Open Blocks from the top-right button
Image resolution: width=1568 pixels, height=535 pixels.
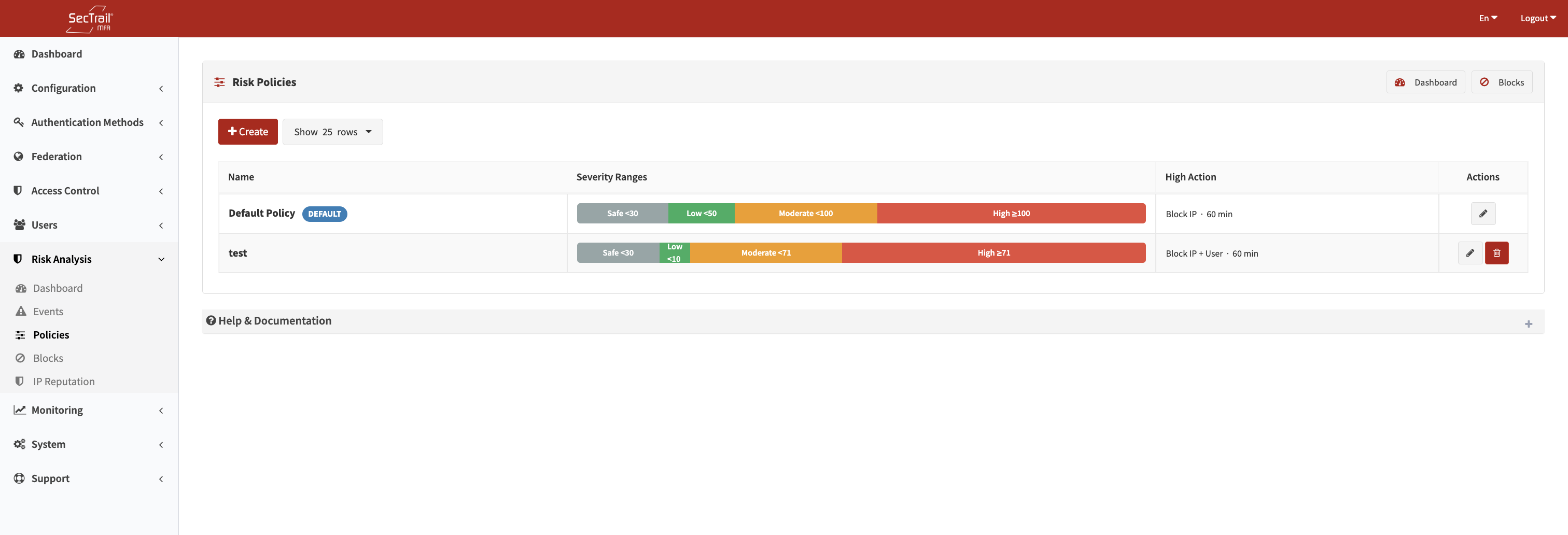pos(1502,81)
